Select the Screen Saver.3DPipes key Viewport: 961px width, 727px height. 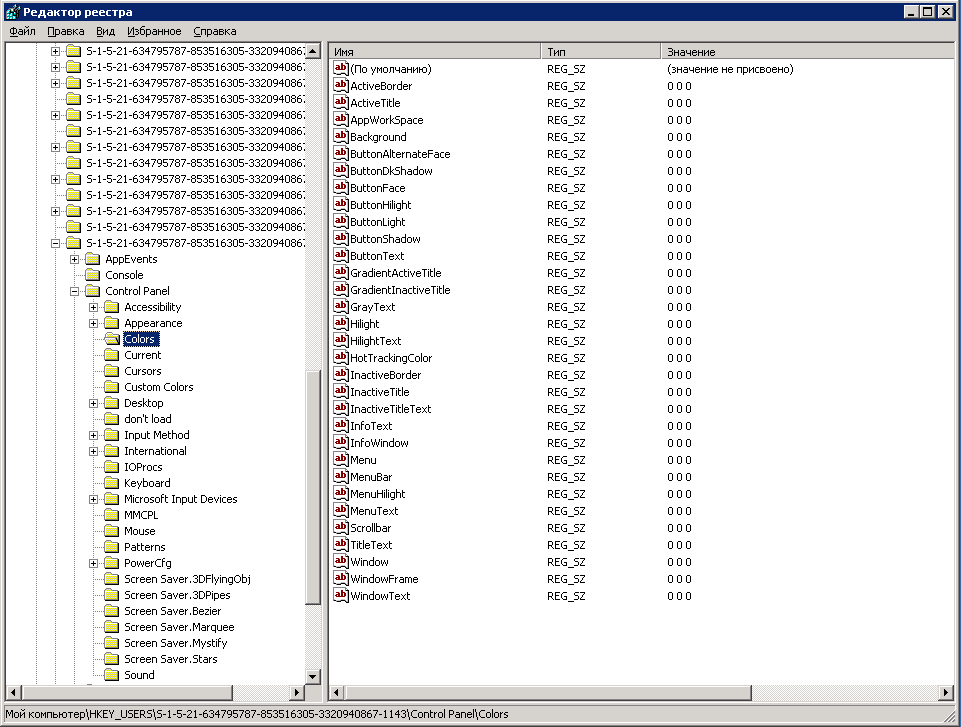click(177, 595)
